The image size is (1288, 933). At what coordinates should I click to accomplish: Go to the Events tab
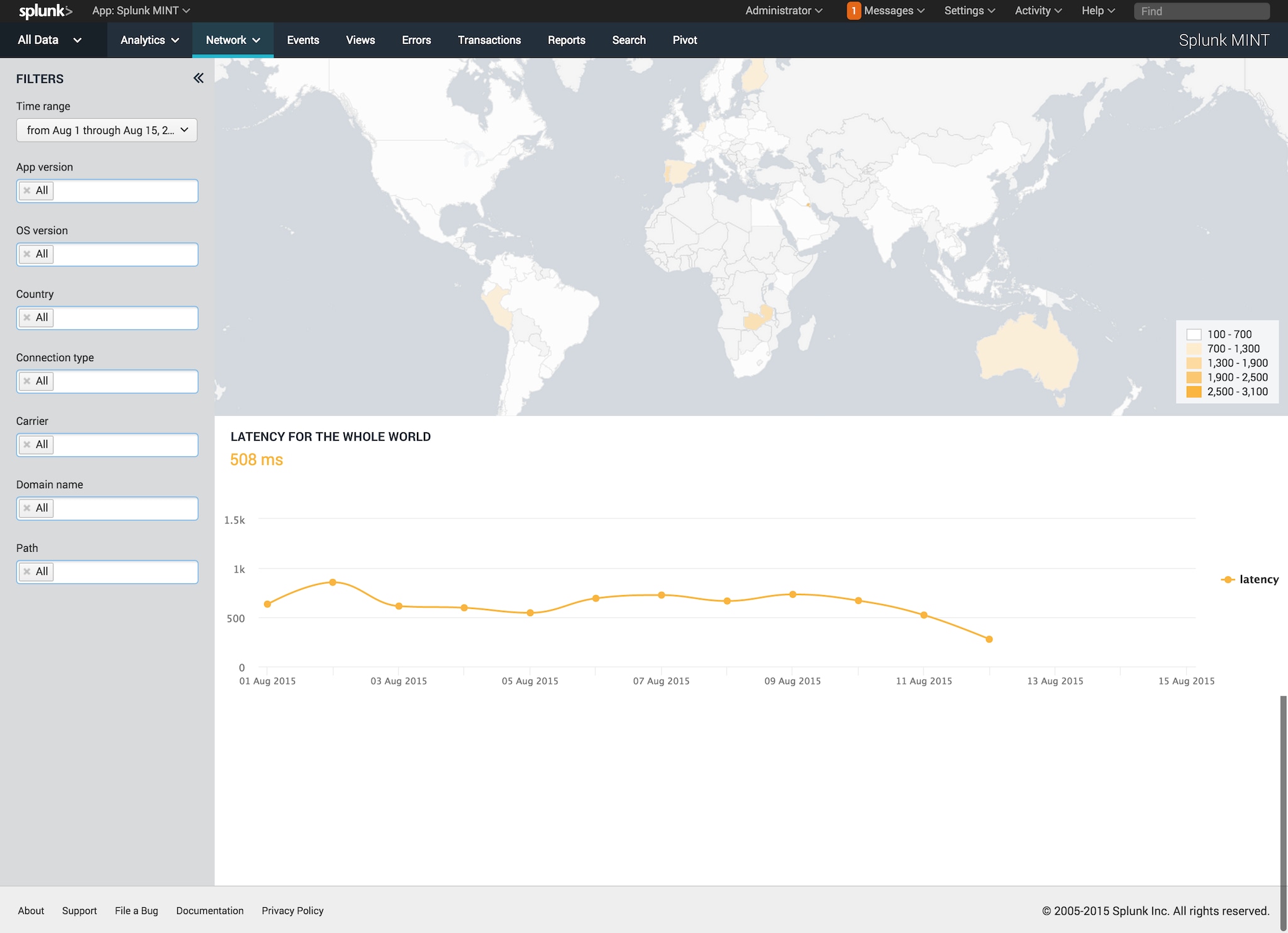click(303, 40)
